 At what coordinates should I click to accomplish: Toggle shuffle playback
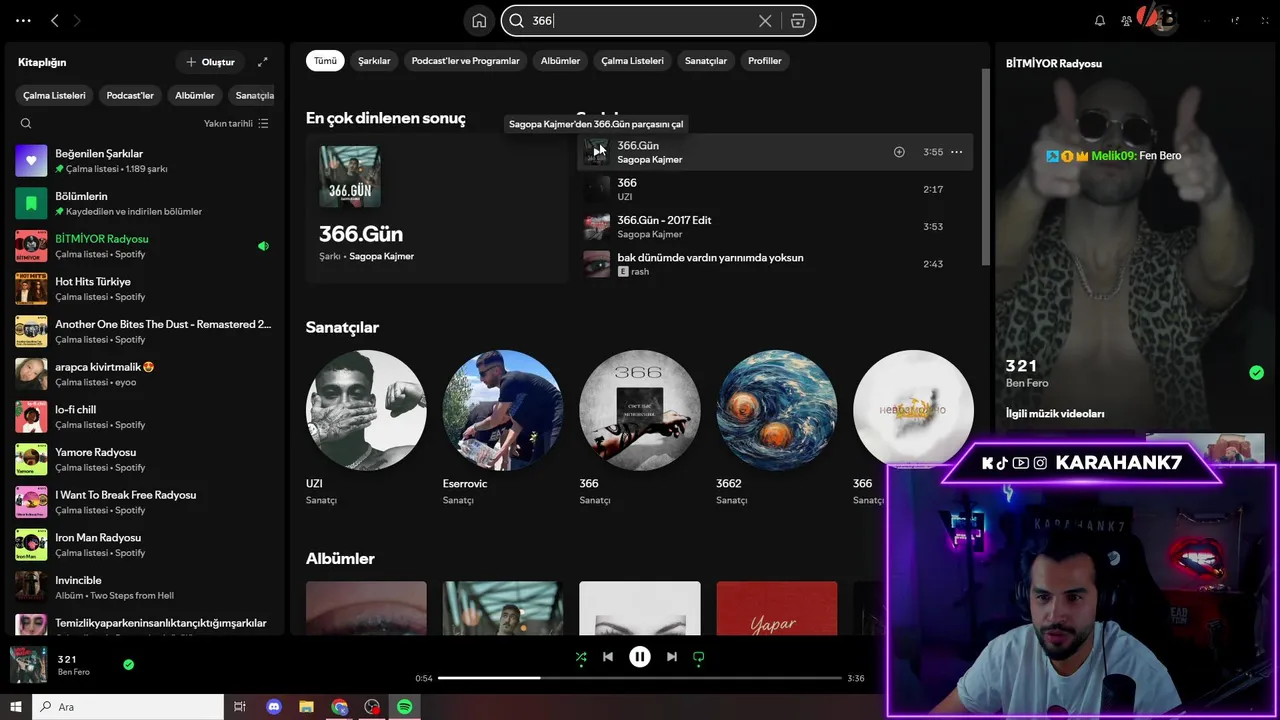pyautogui.click(x=581, y=657)
